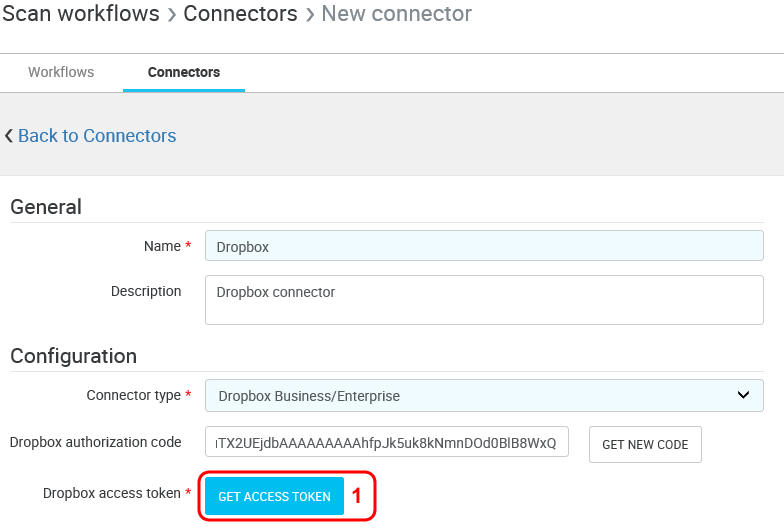Click the Dropbox access token label
Screen dimensions: 784x529
[112, 494]
